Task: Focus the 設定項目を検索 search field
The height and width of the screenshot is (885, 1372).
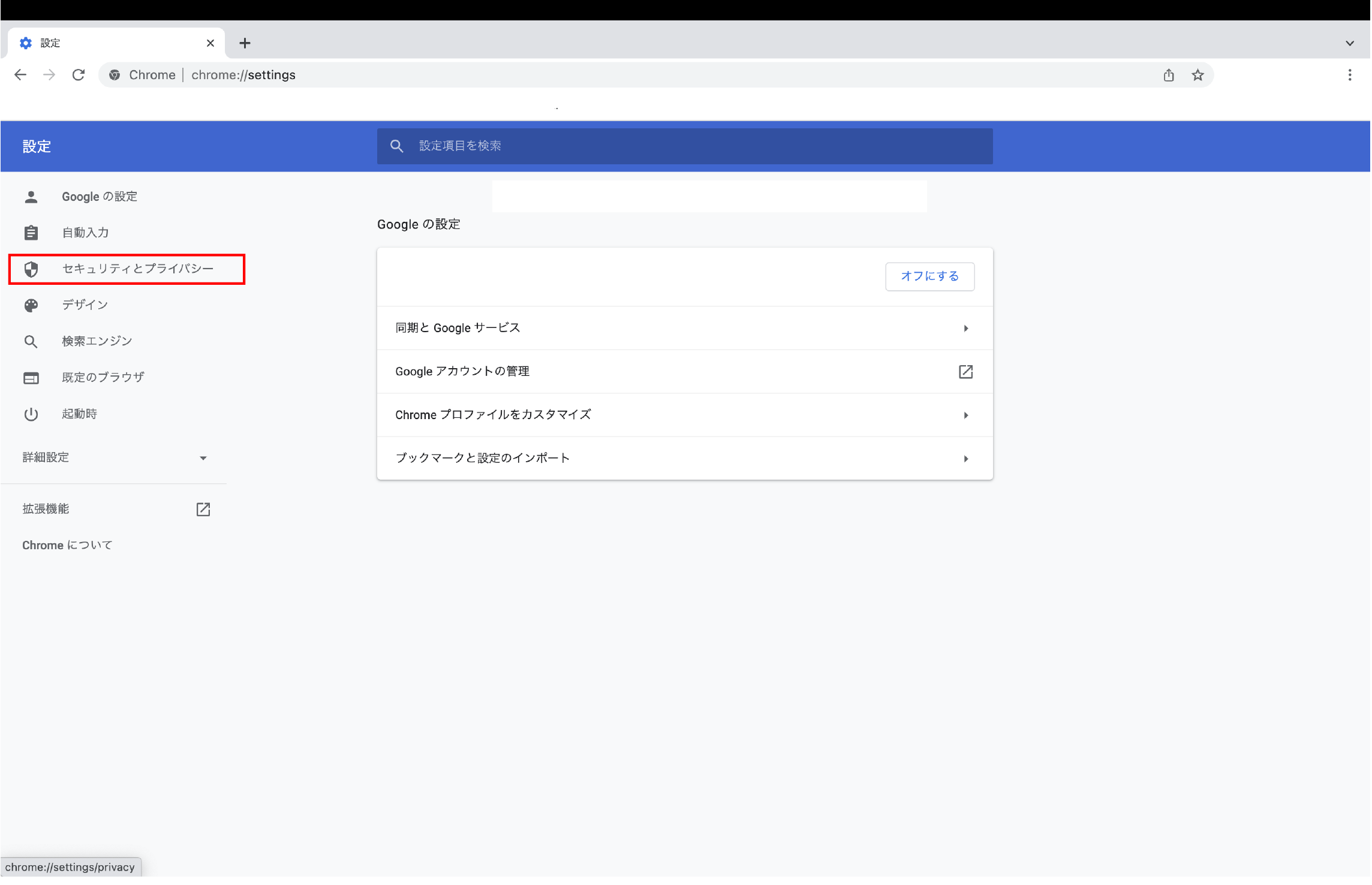Action: (x=685, y=146)
